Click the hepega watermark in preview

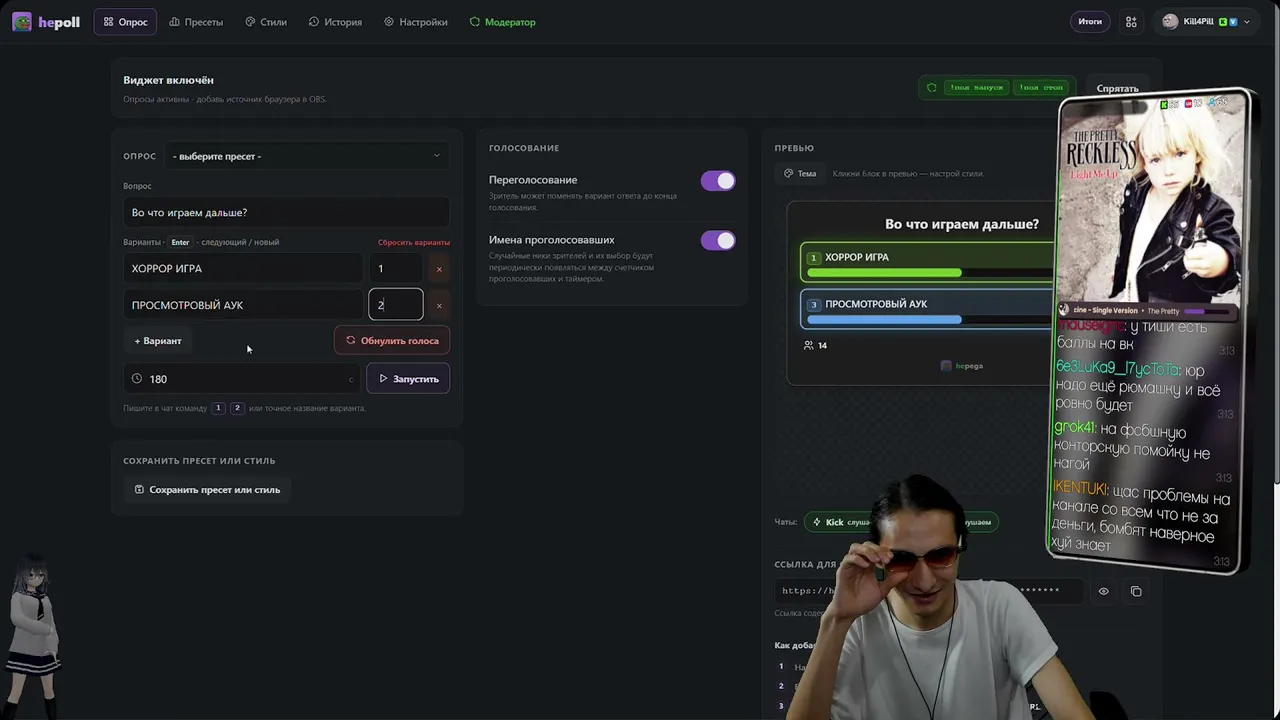coord(962,366)
